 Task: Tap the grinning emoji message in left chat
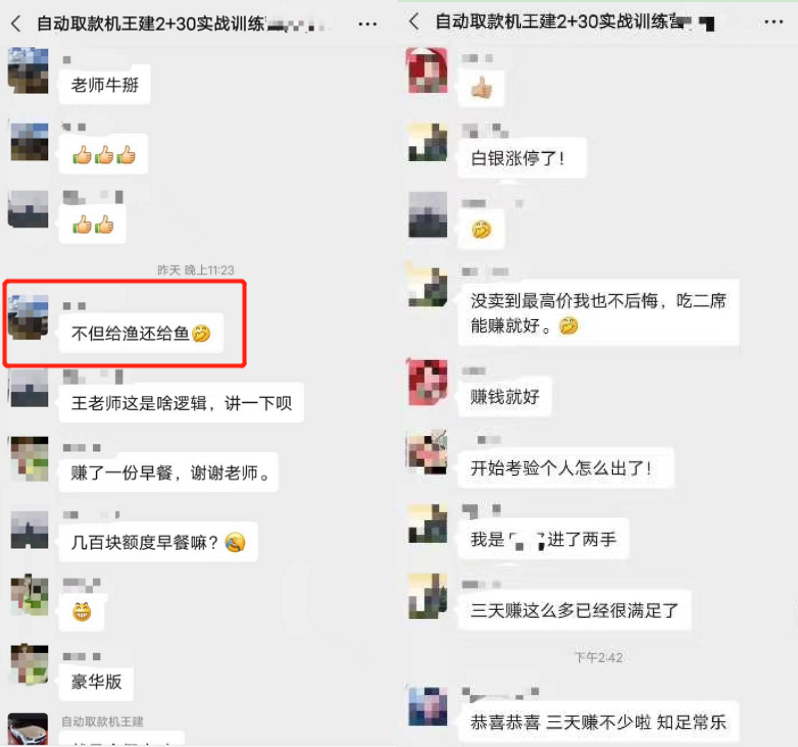[x=81, y=612]
